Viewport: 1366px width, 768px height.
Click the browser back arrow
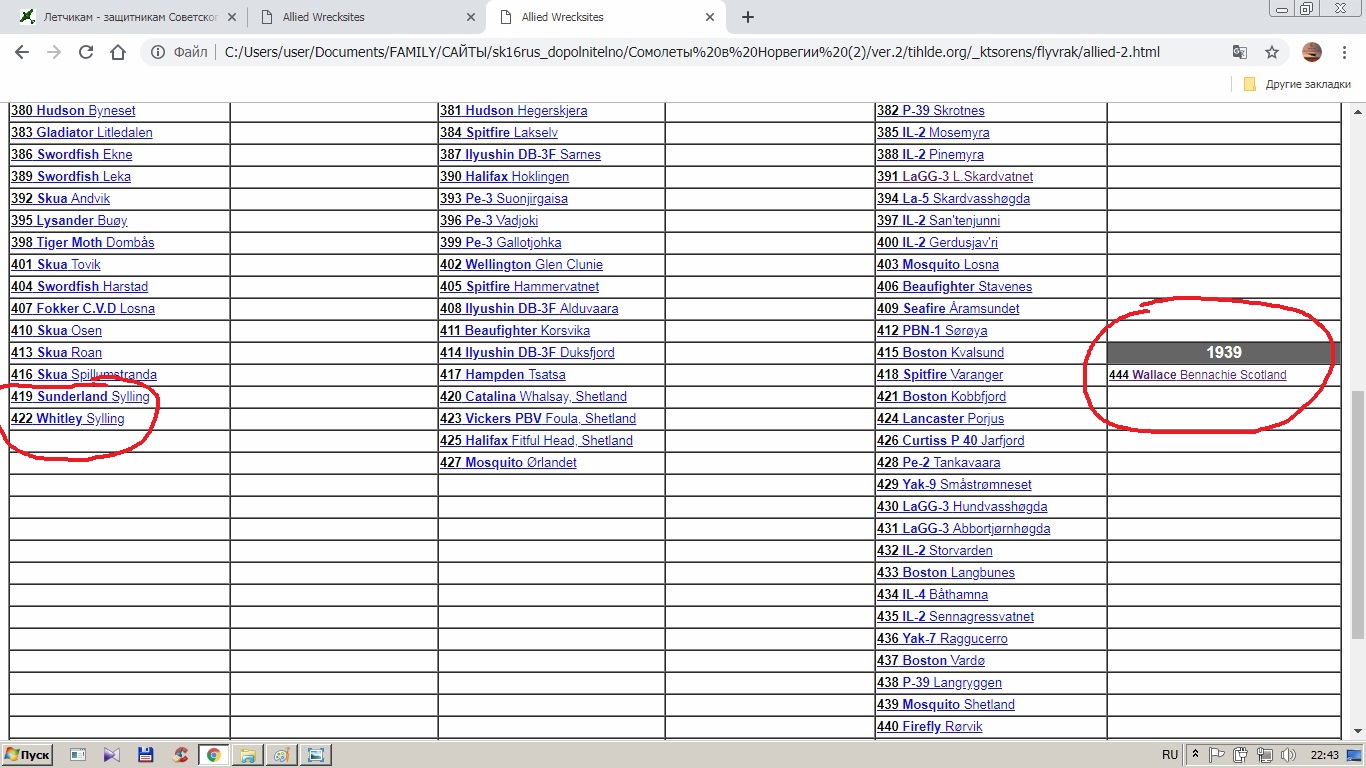point(24,53)
